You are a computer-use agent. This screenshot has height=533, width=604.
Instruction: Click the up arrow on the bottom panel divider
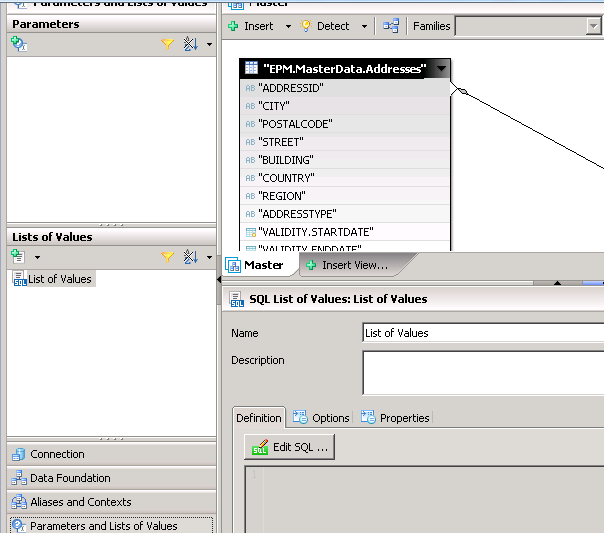[x=557, y=283]
